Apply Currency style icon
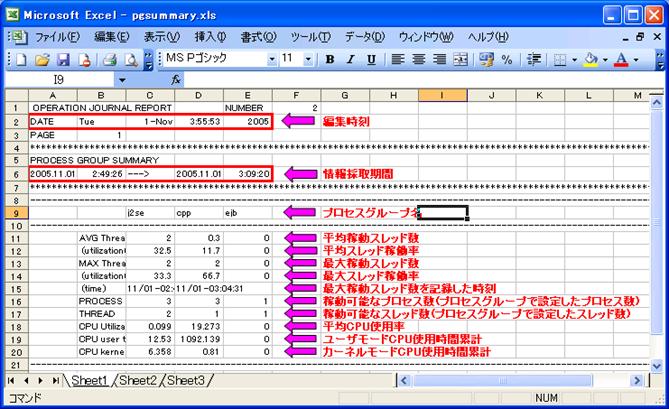 (x=486, y=60)
